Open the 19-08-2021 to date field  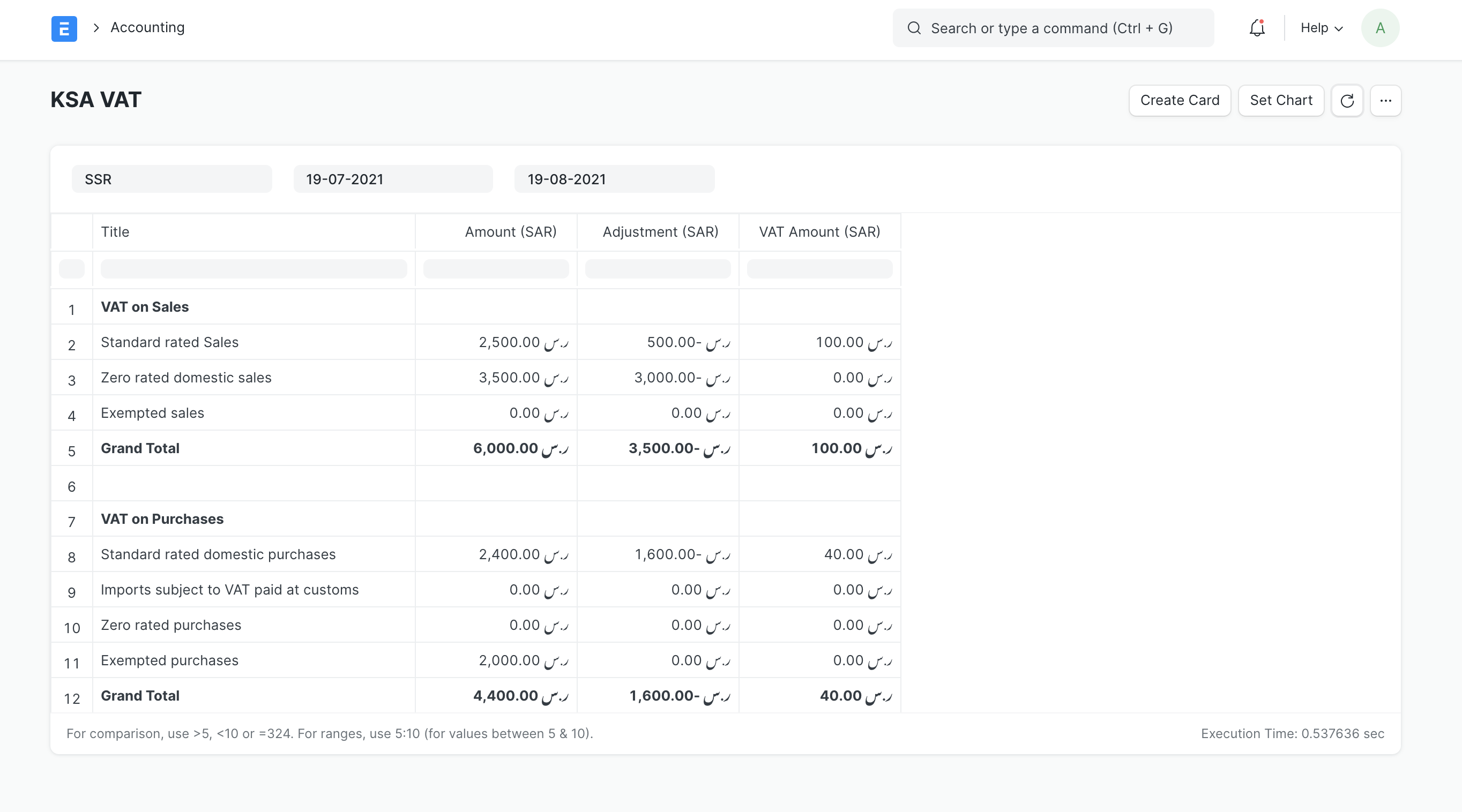click(614, 179)
